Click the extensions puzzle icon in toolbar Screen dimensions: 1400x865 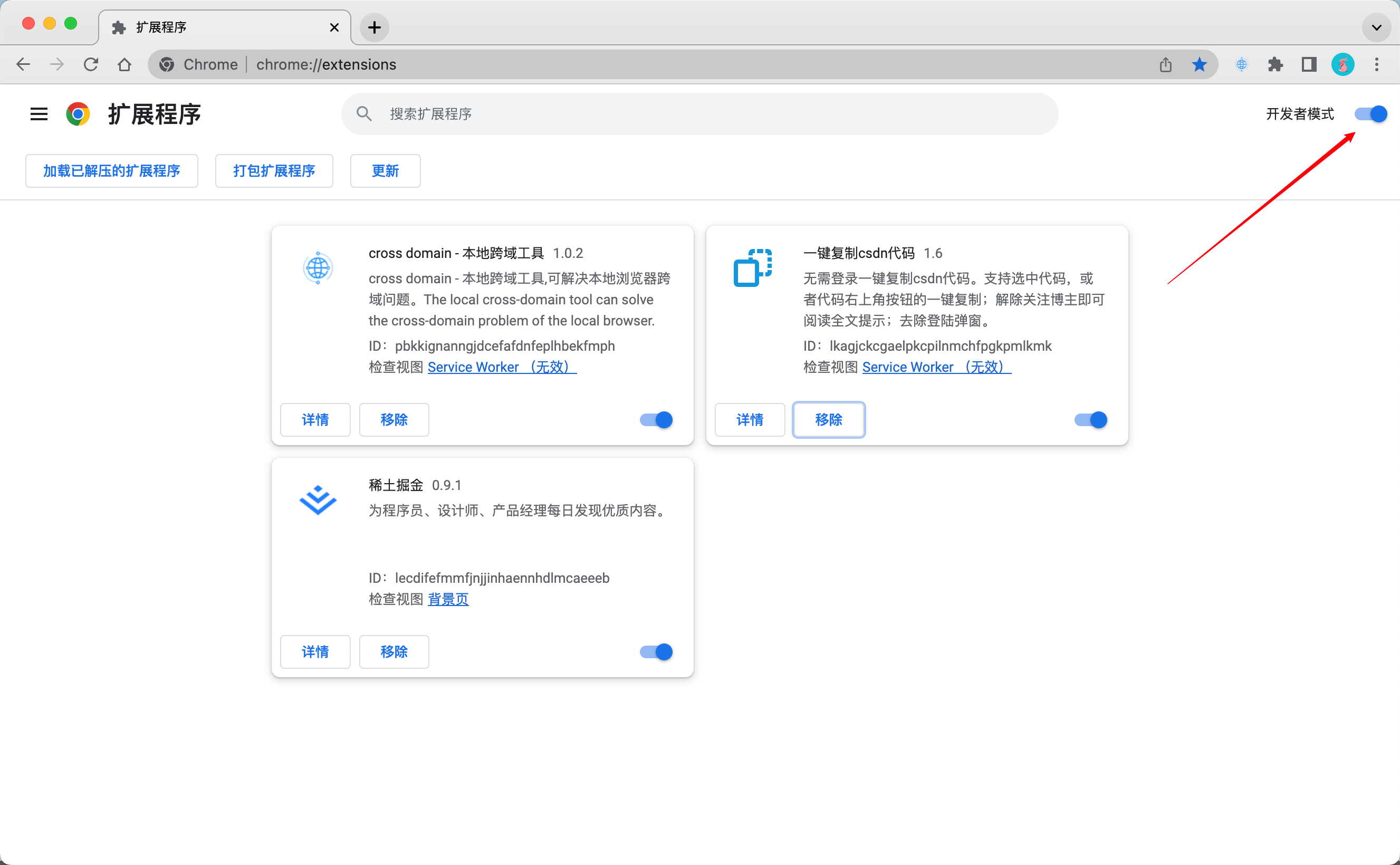click(x=1274, y=64)
